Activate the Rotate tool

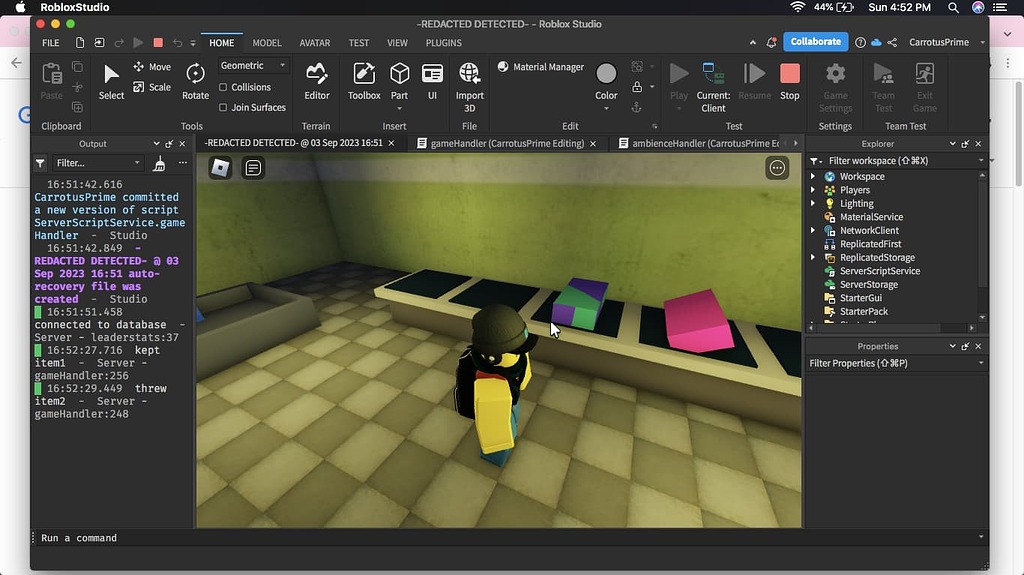pos(196,80)
